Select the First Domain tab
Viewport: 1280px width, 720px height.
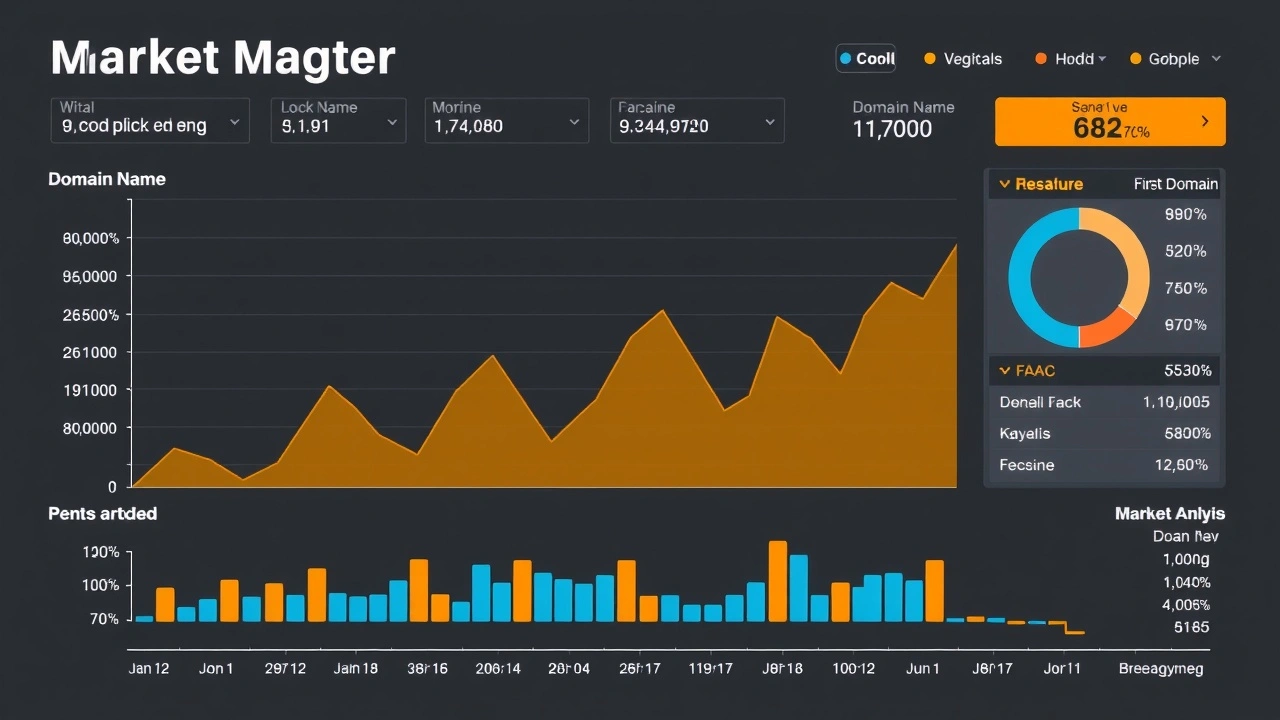[1177, 184]
